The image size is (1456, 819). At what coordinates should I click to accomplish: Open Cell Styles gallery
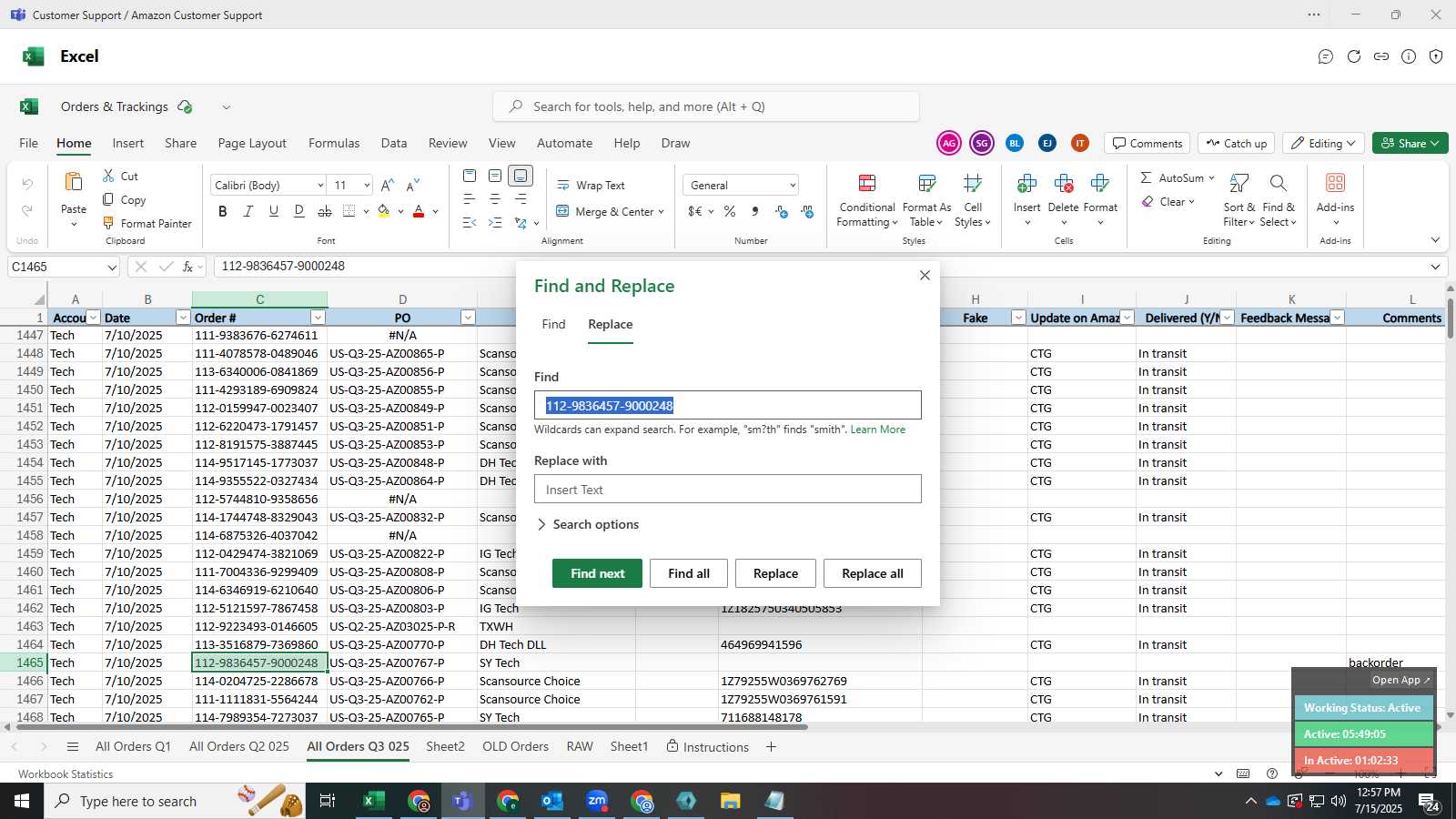pyautogui.click(x=973, y=200)
